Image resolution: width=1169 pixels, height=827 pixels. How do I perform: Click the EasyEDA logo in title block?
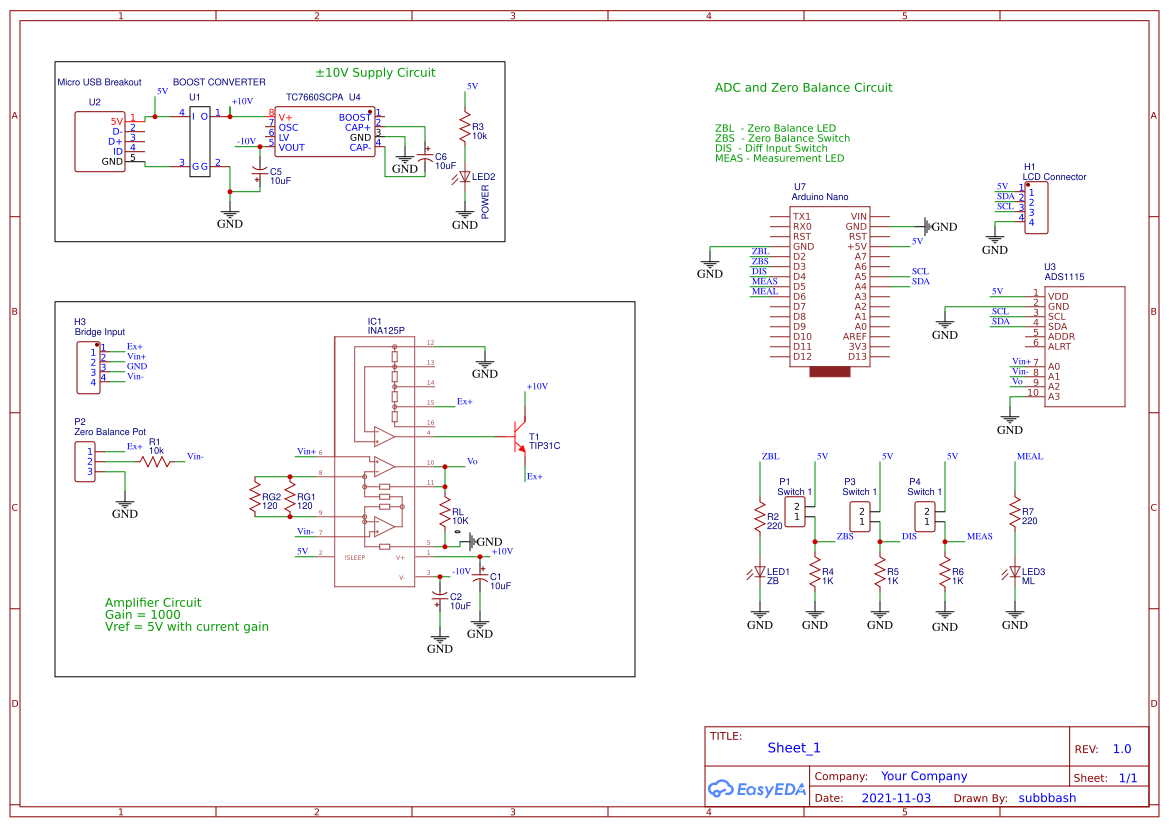coord(757,790)
